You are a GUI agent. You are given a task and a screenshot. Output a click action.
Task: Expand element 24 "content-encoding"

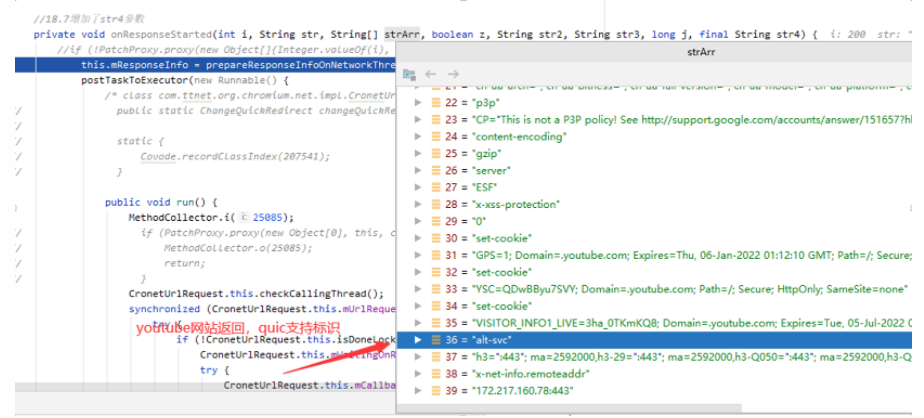pos(418,137)
